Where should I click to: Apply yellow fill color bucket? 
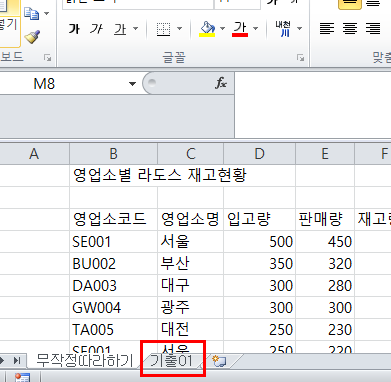point(207,29)
